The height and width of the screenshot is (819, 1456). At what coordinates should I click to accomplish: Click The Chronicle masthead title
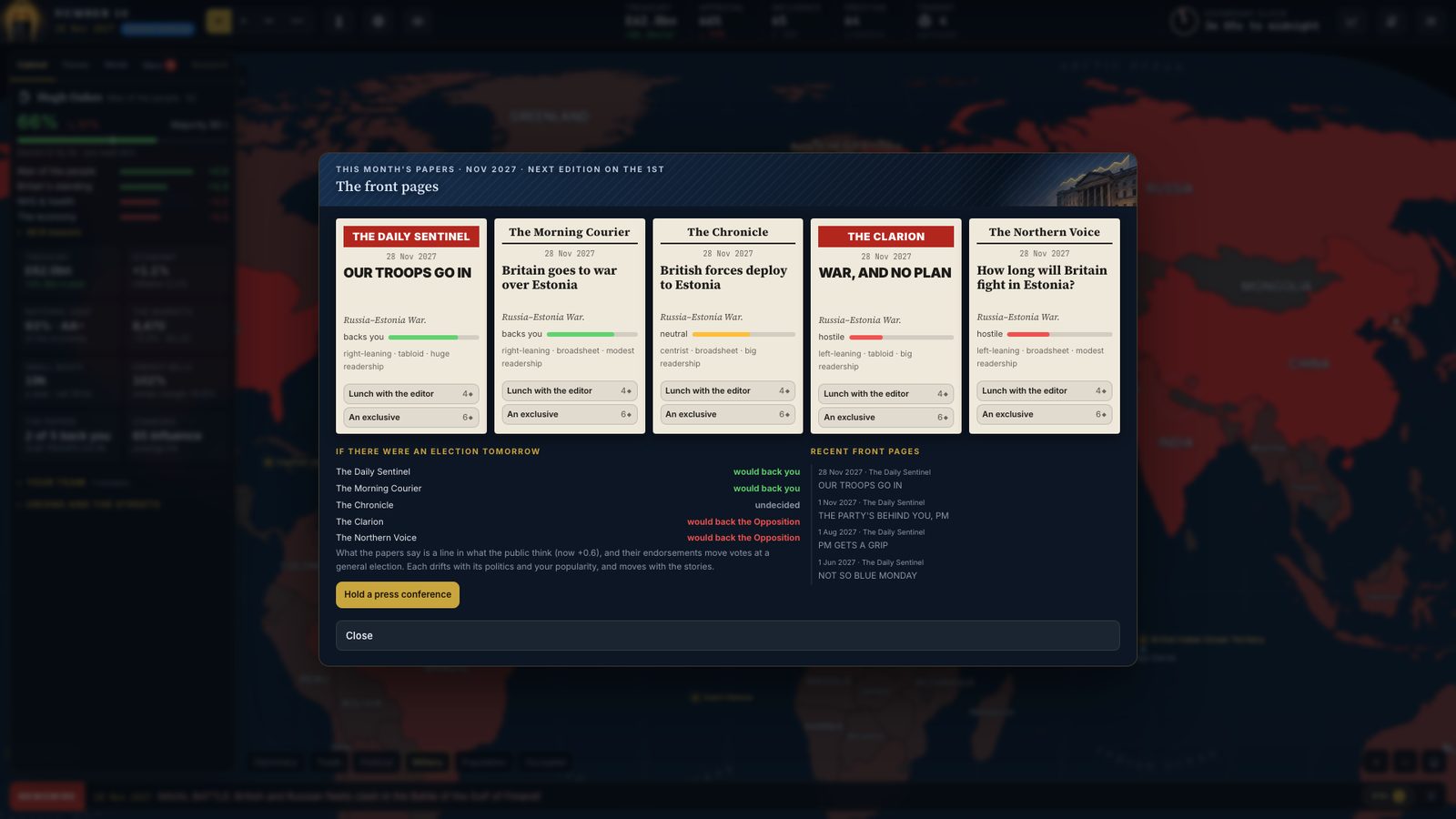point(728,232)
